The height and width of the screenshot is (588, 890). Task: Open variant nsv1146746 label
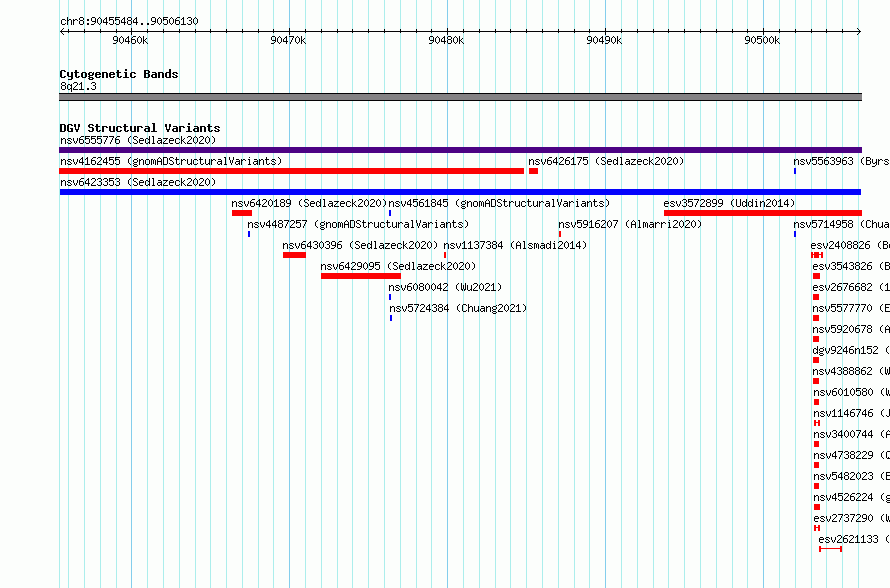pos(851,413)
